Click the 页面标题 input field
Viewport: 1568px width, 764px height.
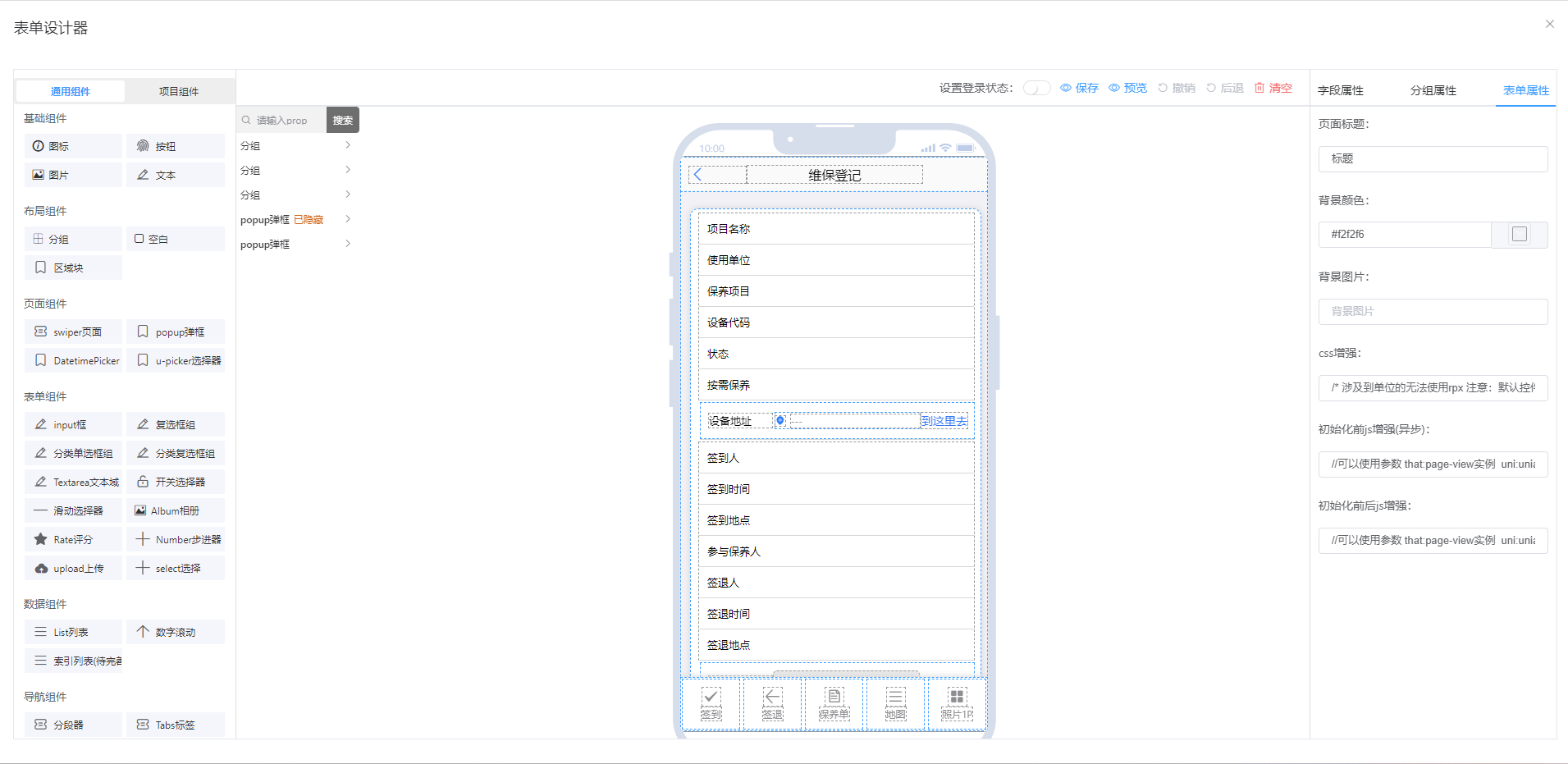pos(1433,158)
